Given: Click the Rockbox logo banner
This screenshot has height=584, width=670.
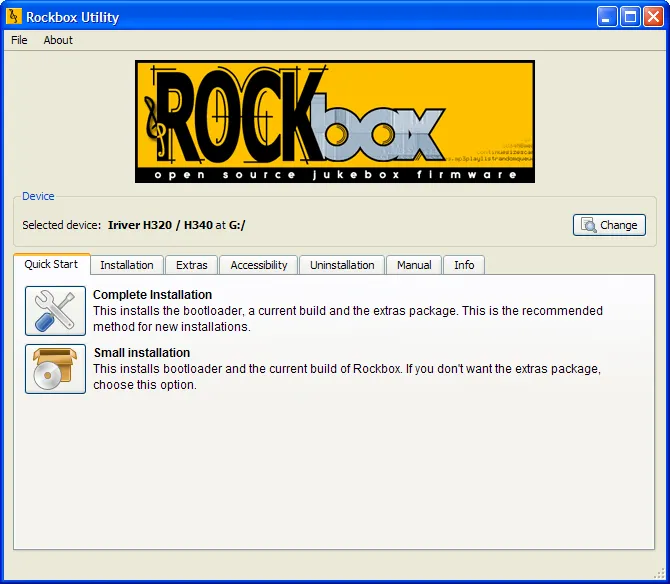Looking at the screenshot, I should pos(335,121).
